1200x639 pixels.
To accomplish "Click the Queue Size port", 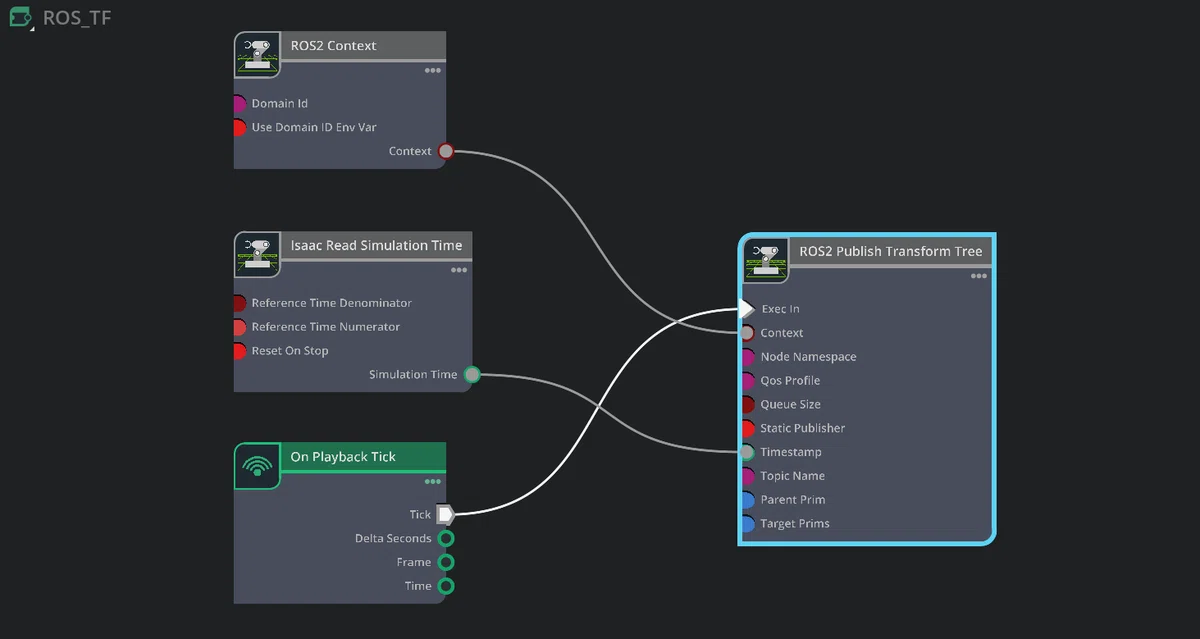I will click(747, 405).
